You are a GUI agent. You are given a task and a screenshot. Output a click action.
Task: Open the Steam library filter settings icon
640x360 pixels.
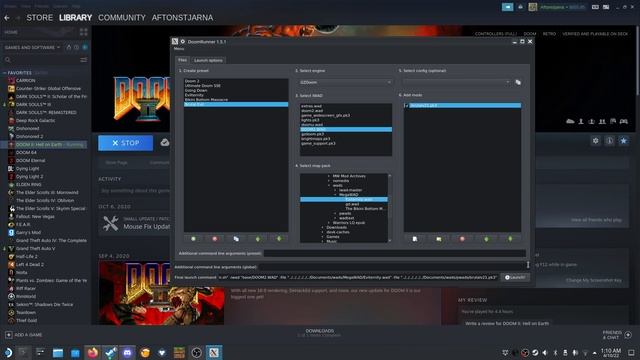pos(84,60)
